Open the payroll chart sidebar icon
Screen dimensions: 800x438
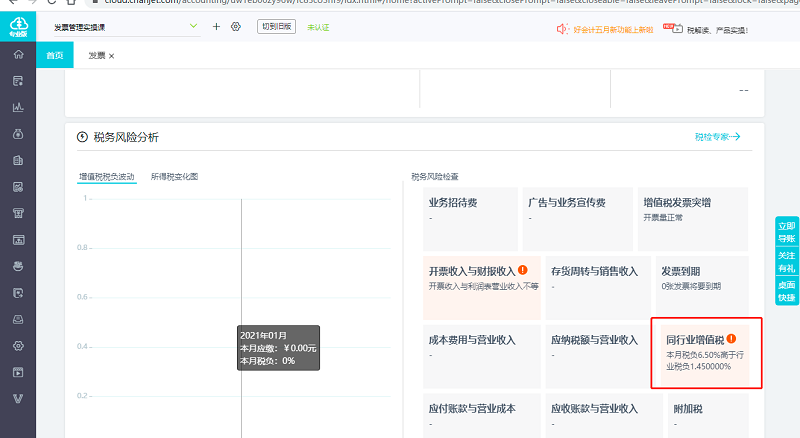18,187
